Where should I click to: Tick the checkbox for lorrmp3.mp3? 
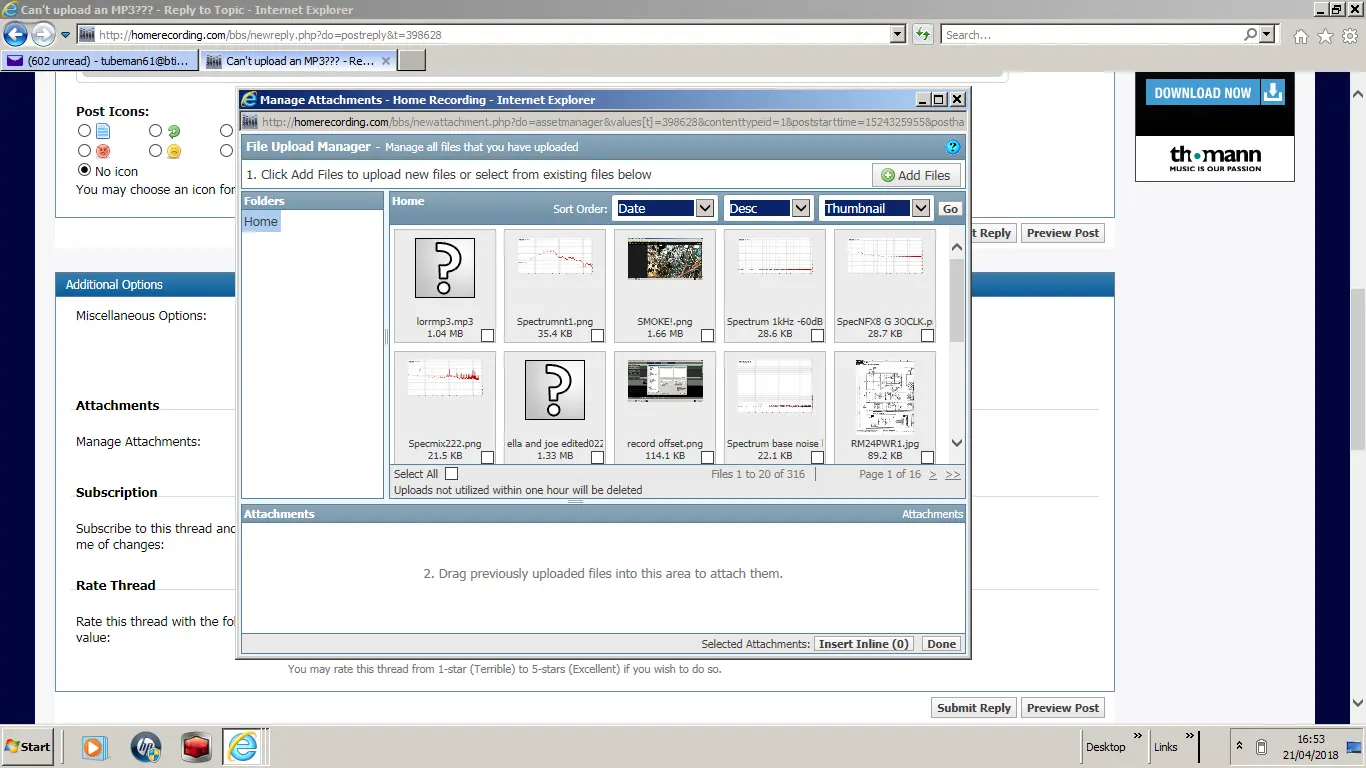click(487, 336)
